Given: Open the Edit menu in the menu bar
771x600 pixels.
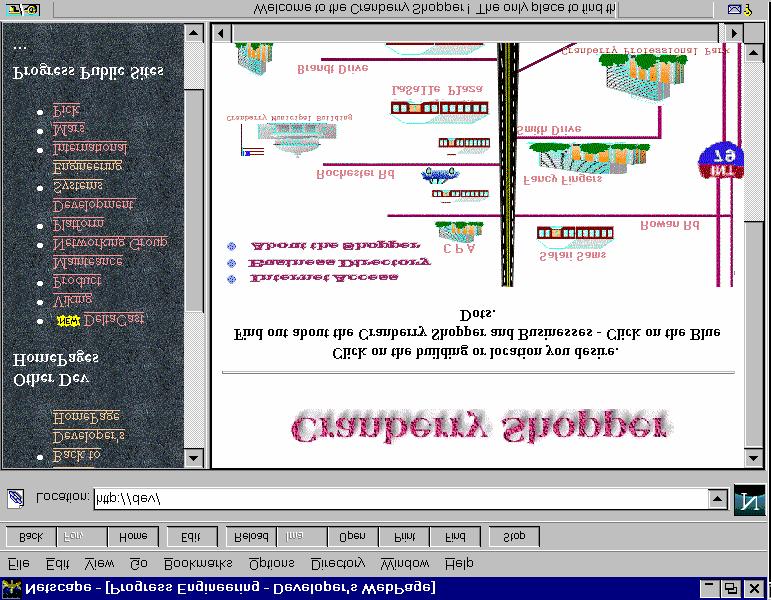Looking at the screenshot, I should coord(58,564).
